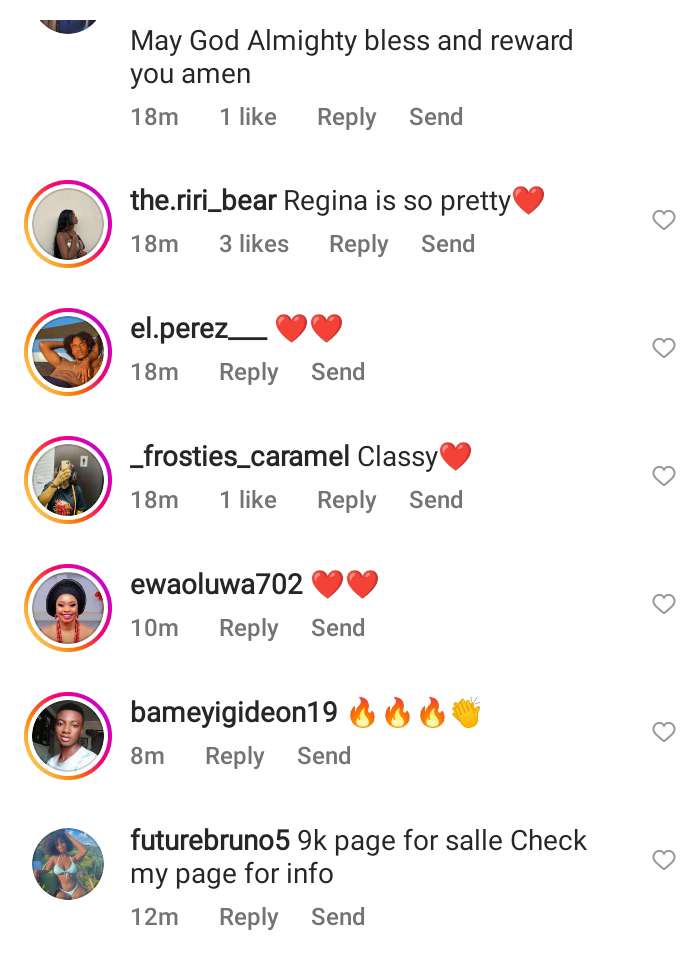Image resolution: width=698 pixels, height=973 pixels.
Task: Like futurebruno5's comment using heart icon
Action: pyautogui.click(x=664, y=859)
